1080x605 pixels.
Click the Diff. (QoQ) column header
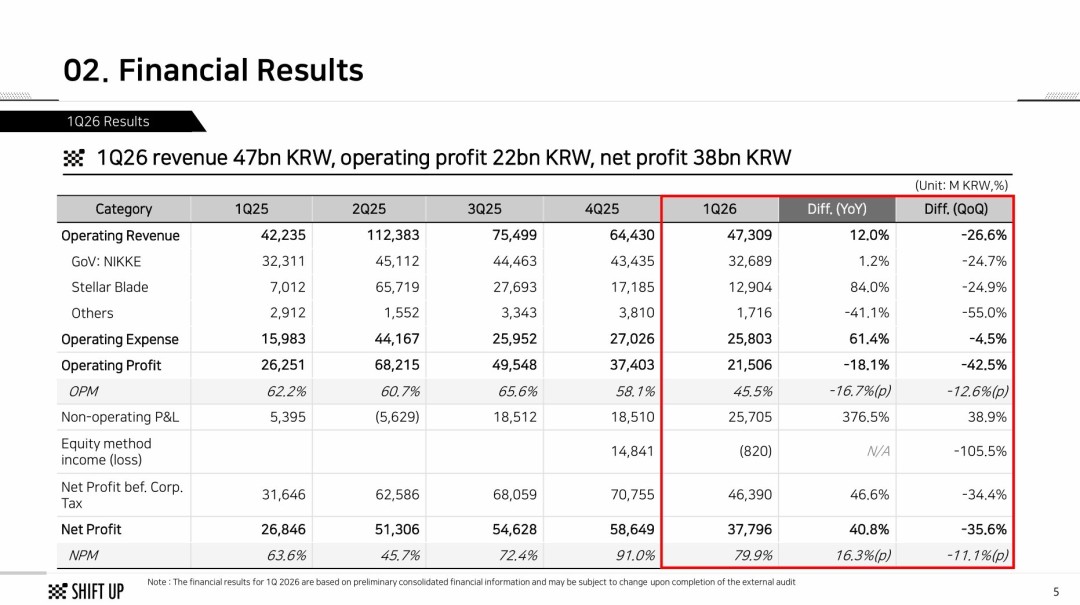tap(955, 209)
